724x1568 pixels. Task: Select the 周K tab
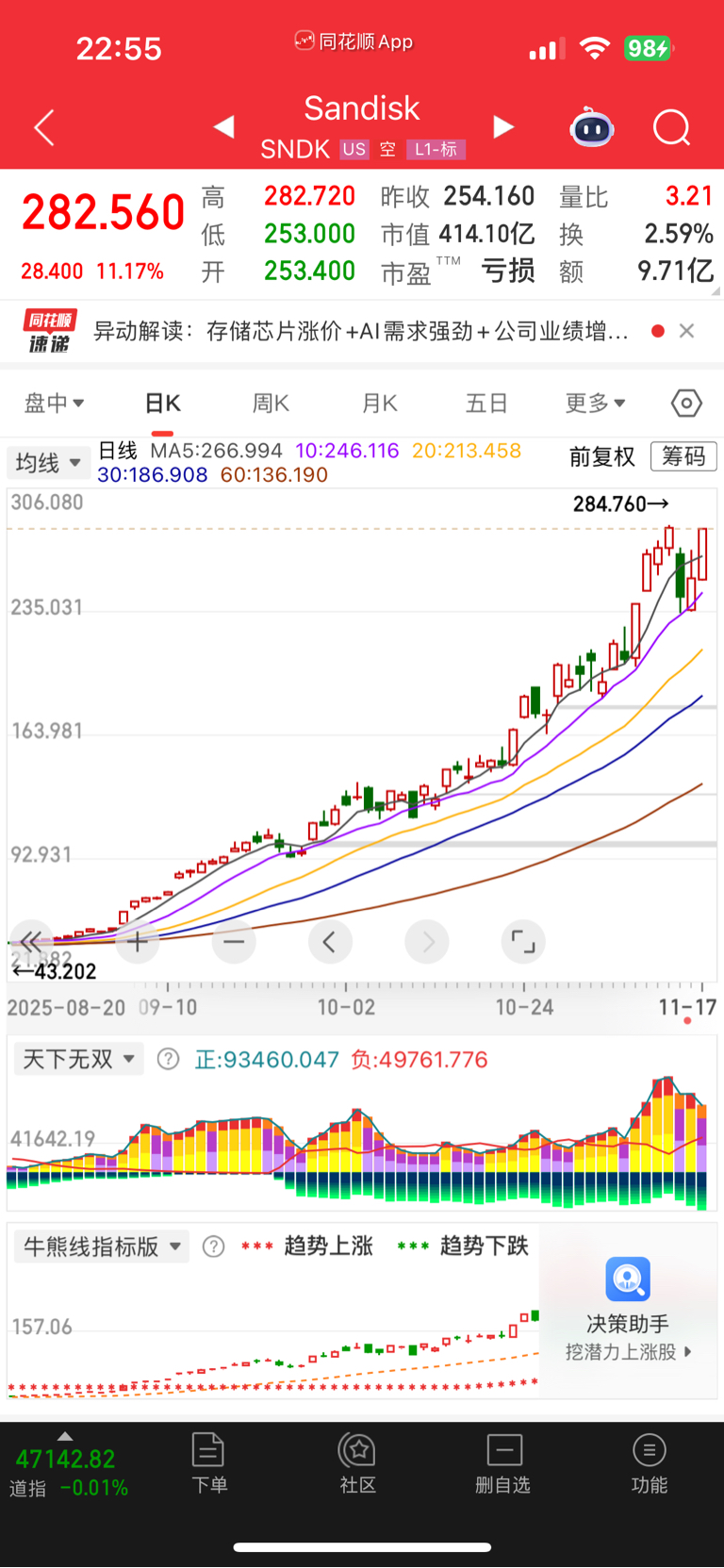[271, 404]
